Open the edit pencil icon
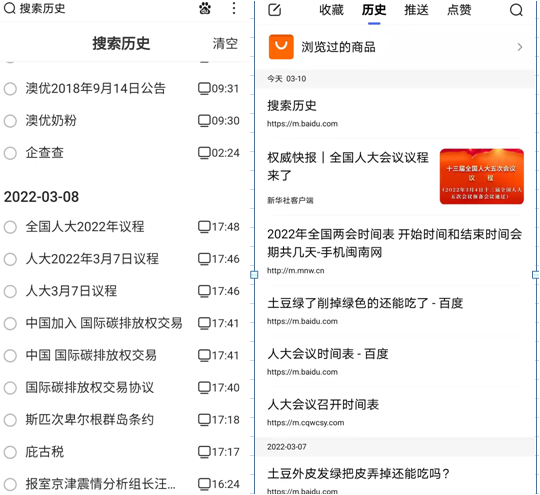 point(274,10)
